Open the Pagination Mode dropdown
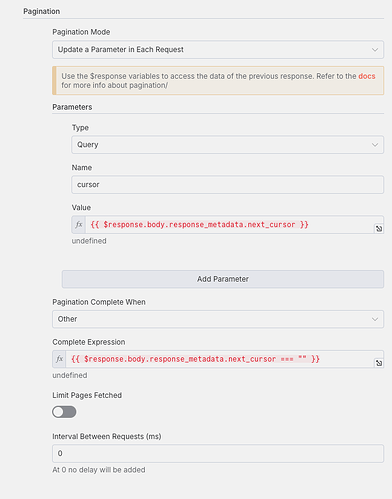Image resolution: width=392 pixels, height=499 pixels. pos(218,50)
